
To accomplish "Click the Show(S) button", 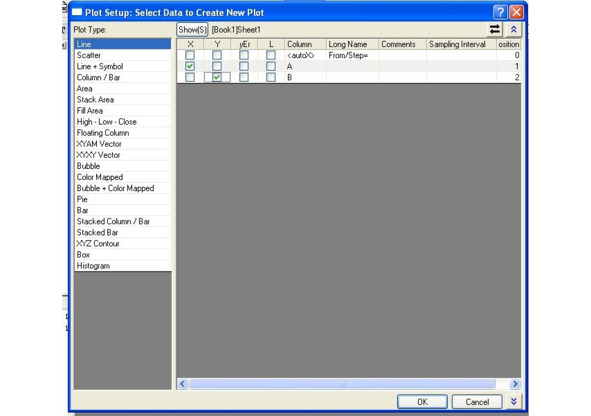I will 192,29.
